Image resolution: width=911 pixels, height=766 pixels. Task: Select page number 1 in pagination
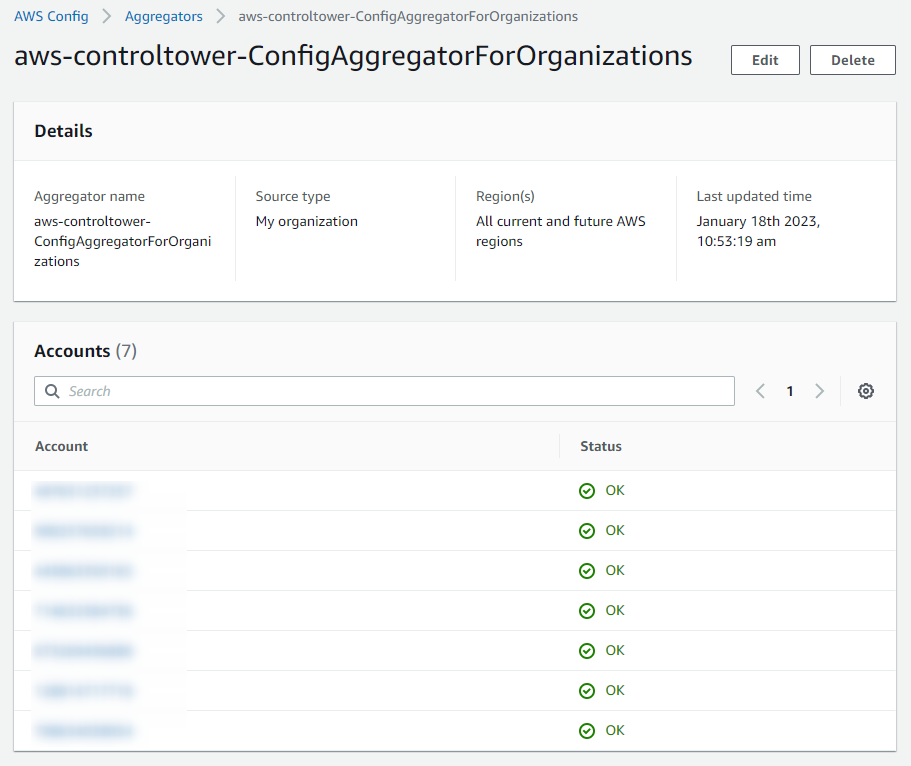click(x=790, y=391)
